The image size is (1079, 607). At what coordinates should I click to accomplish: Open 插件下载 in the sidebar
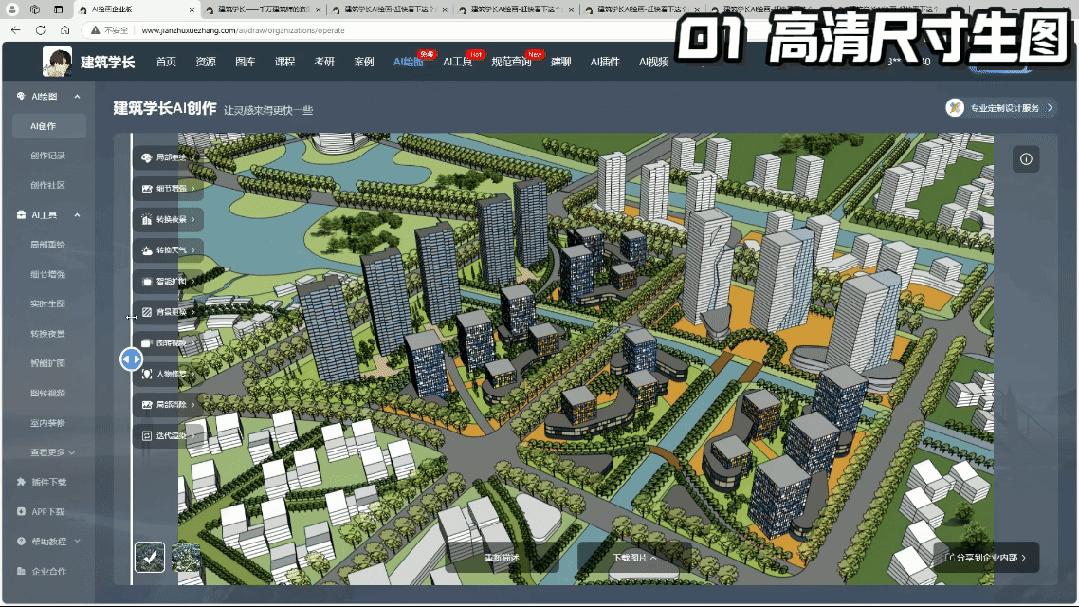[x=48, y=482]
